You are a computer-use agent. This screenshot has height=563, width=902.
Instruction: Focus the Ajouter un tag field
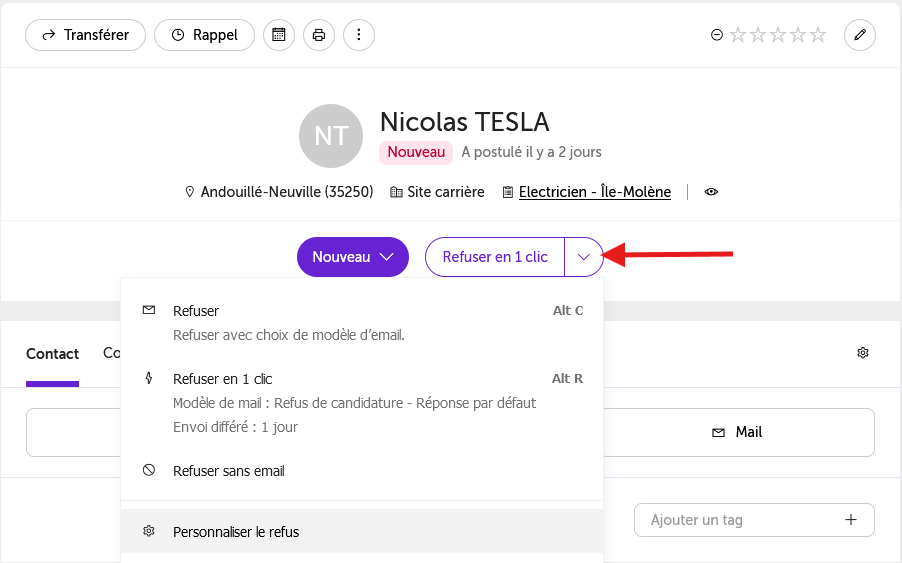[x=754, y=520]
